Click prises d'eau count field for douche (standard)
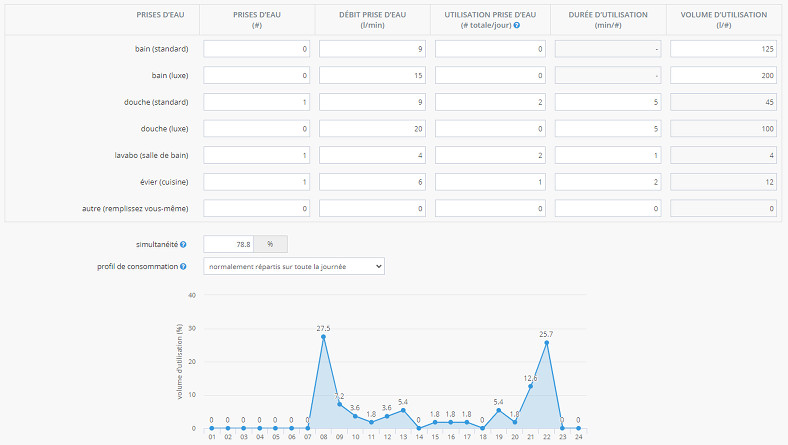The height and width of the screenshot is (445, 788). (x=257, y=101)
